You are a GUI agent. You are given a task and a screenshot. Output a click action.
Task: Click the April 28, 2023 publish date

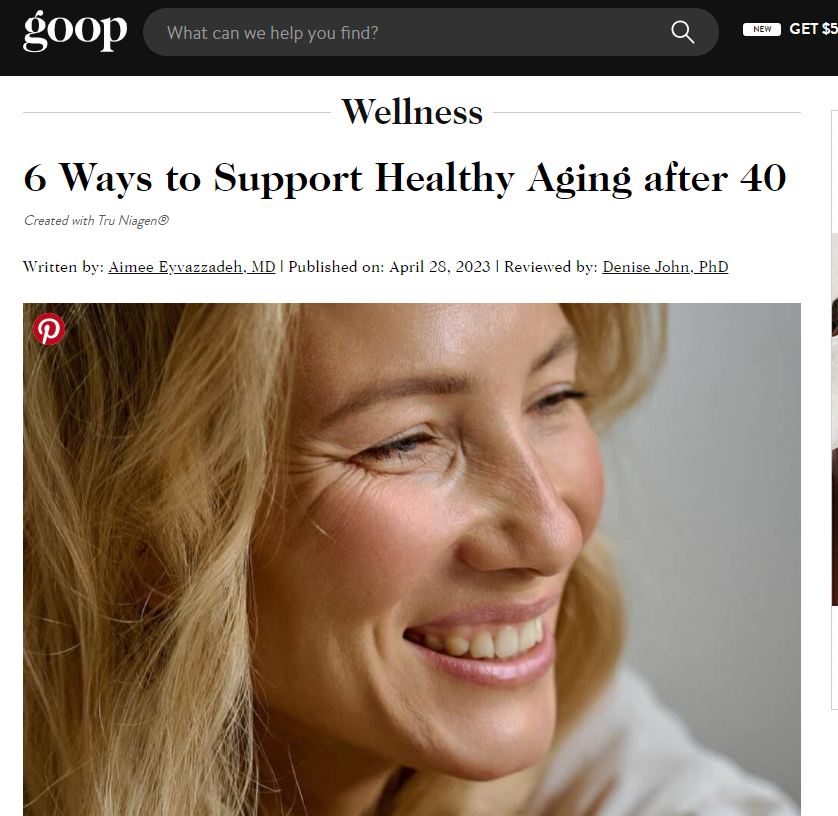tap(439, 267)
